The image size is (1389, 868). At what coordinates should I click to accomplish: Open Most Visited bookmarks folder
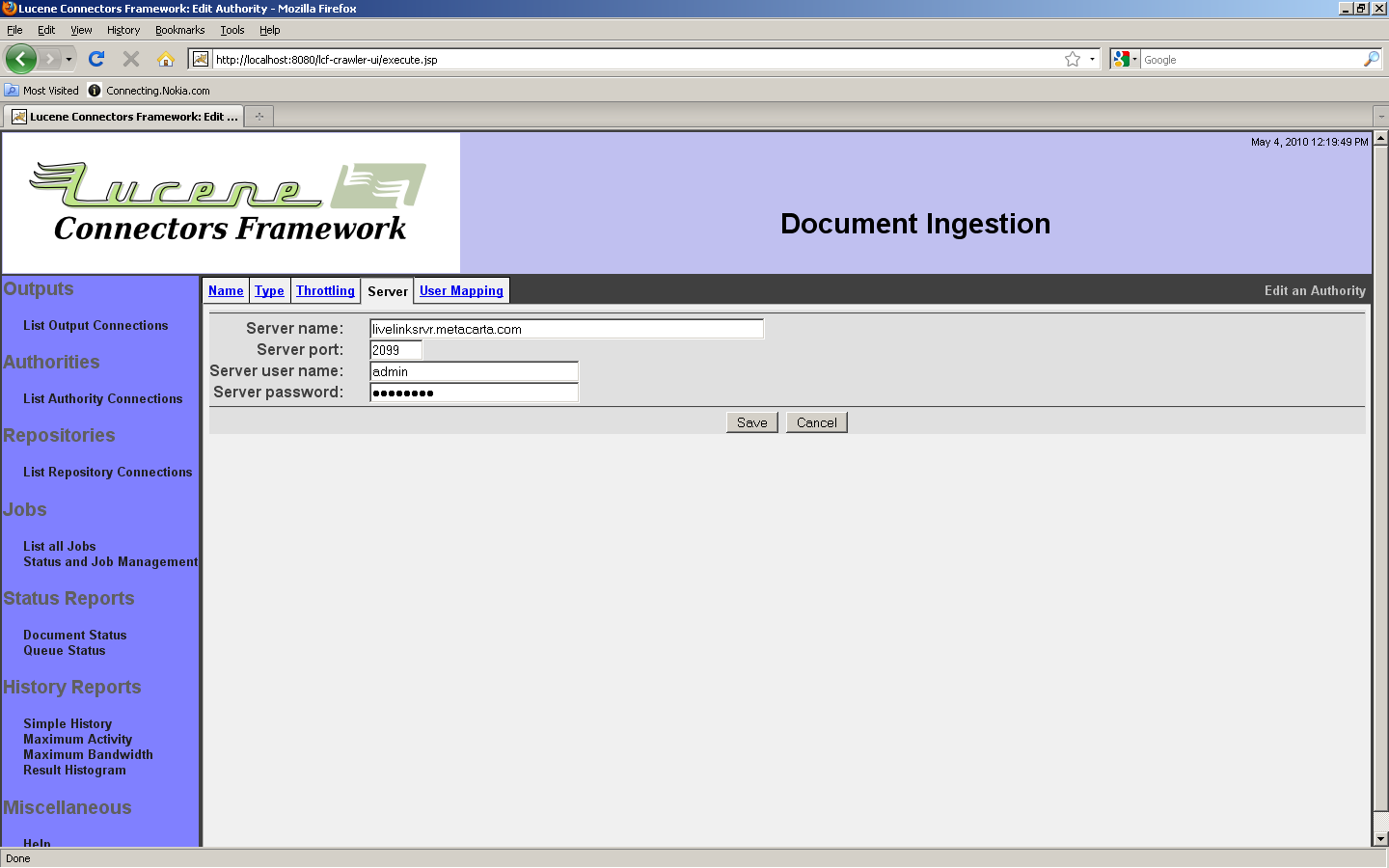[x=41, y=91]
